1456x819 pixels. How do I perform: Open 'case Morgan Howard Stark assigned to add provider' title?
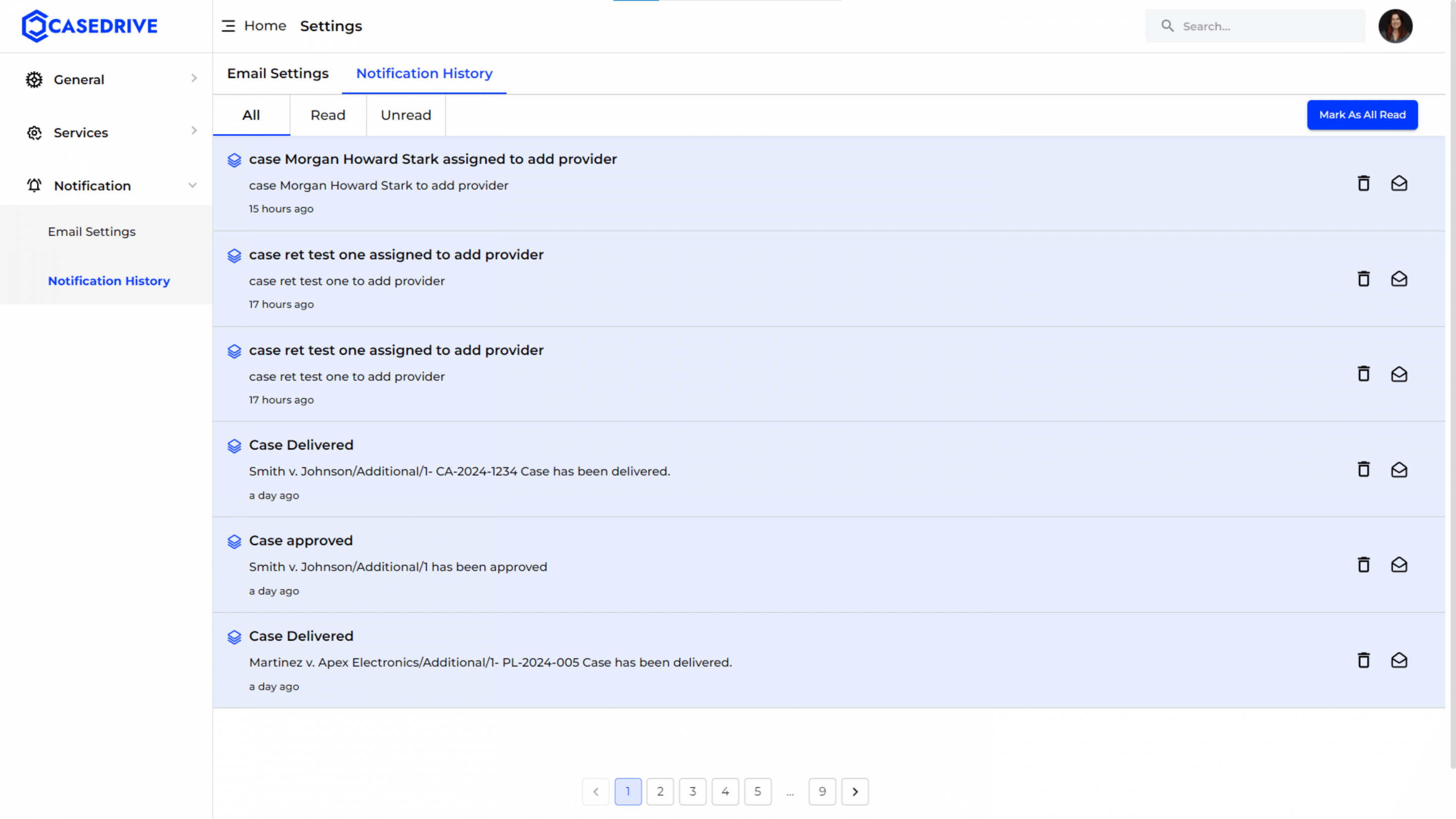pos(432,159)
